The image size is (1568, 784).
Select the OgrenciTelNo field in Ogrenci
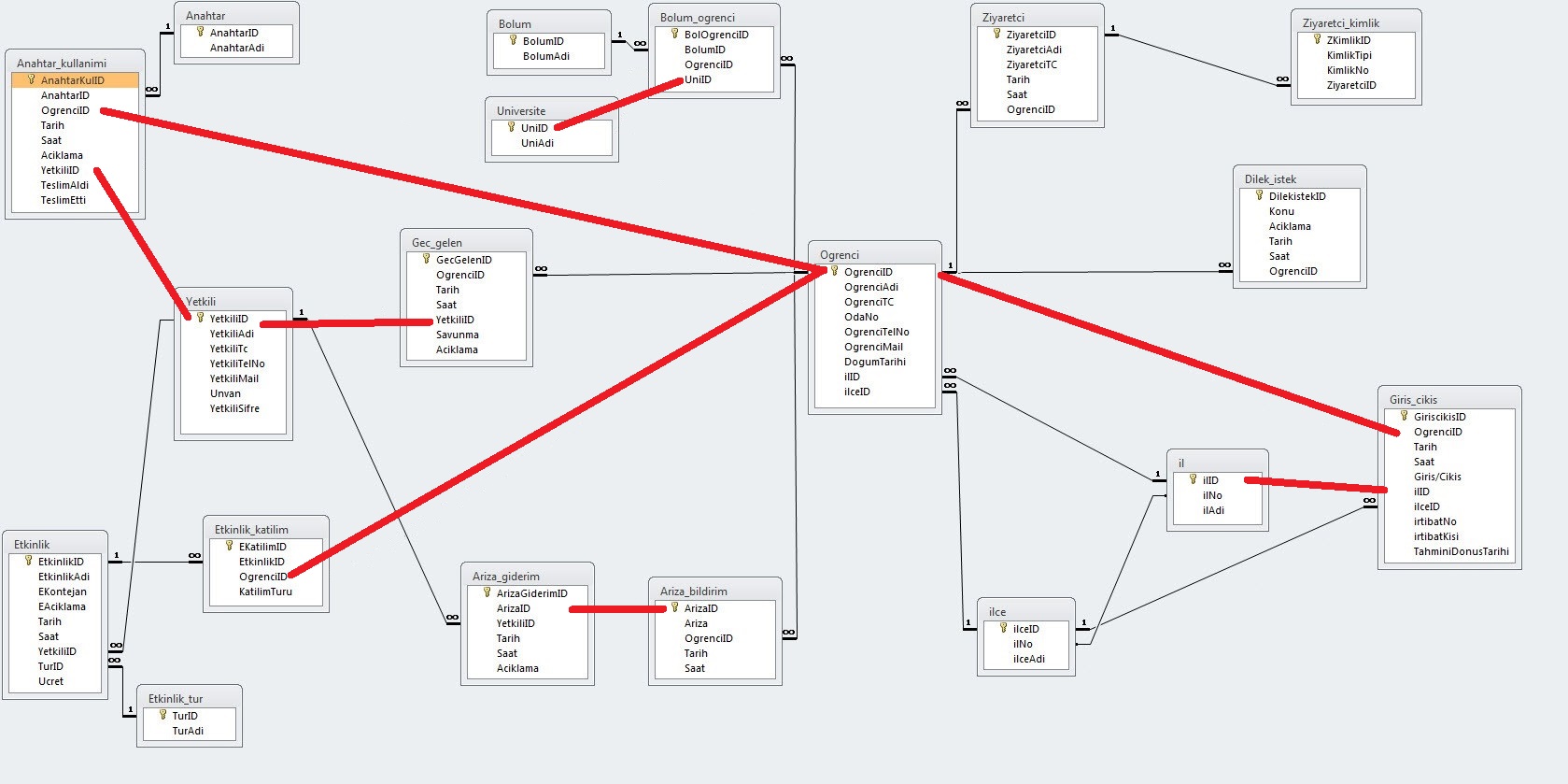coord(876,332)
